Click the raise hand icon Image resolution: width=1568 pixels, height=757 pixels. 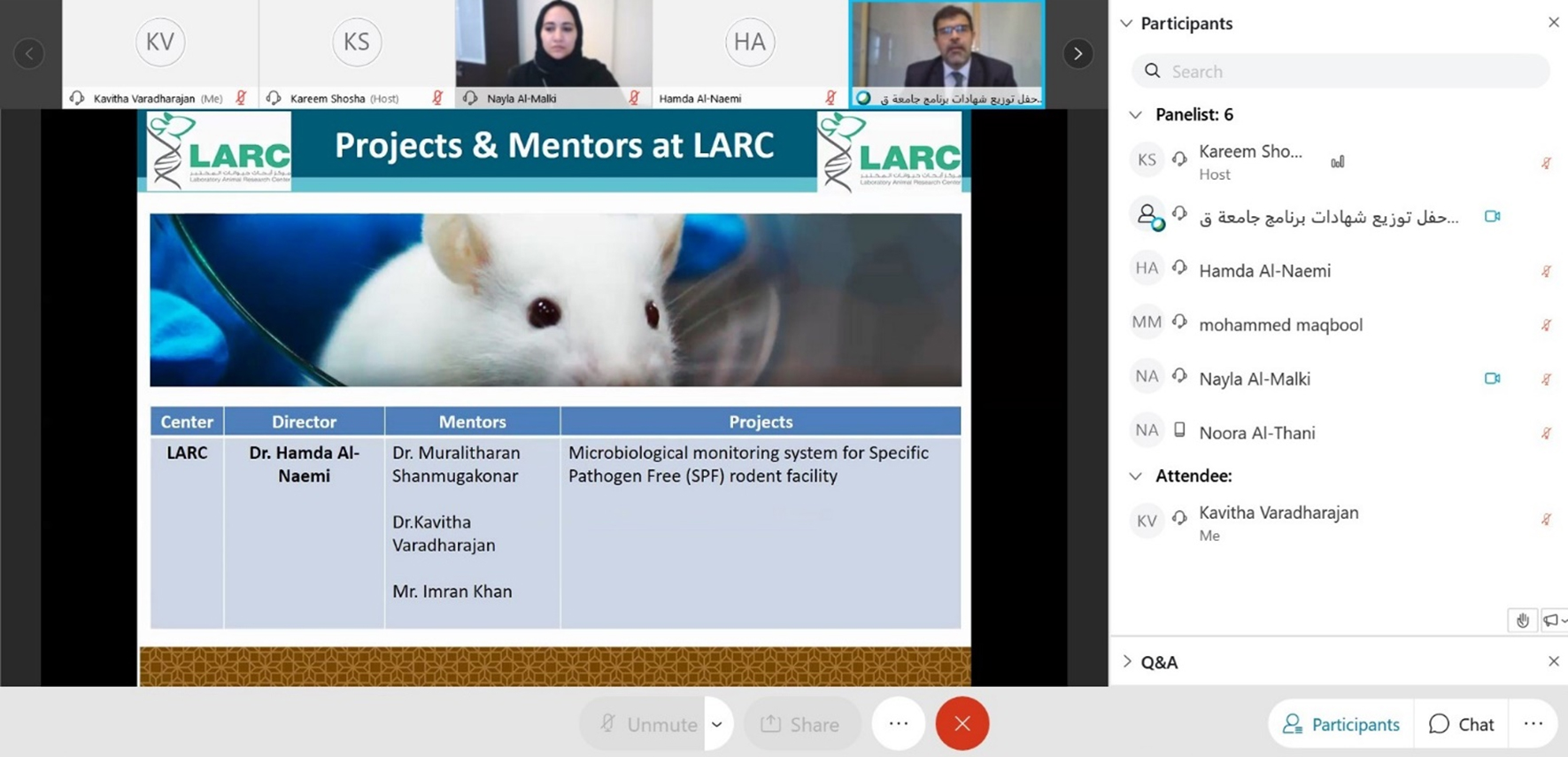(1522, 621)
